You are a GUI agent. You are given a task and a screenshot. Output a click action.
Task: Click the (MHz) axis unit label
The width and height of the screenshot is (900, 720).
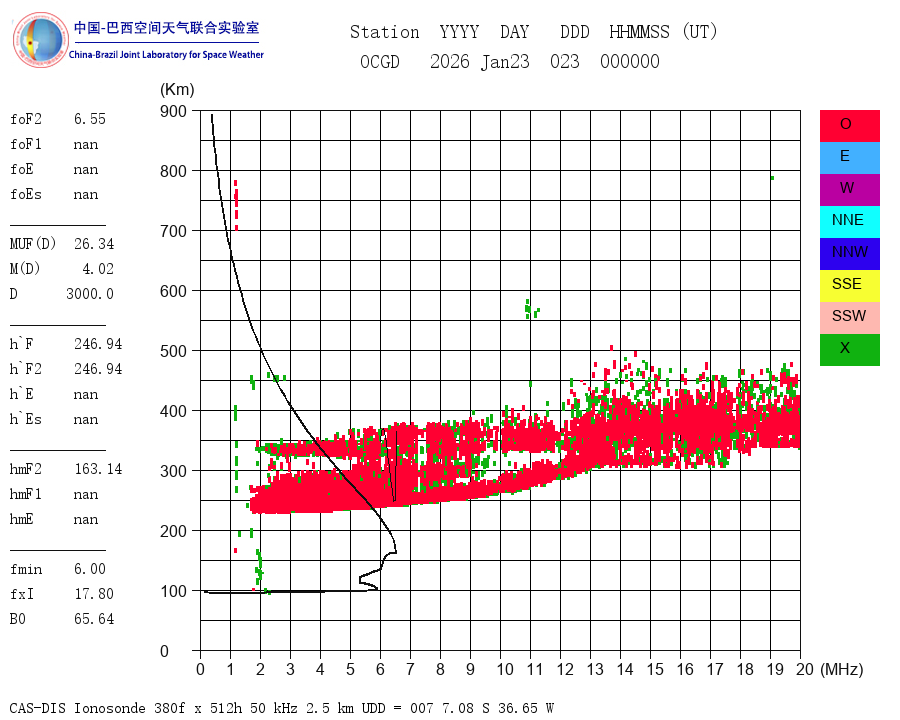tap(842, 669)
